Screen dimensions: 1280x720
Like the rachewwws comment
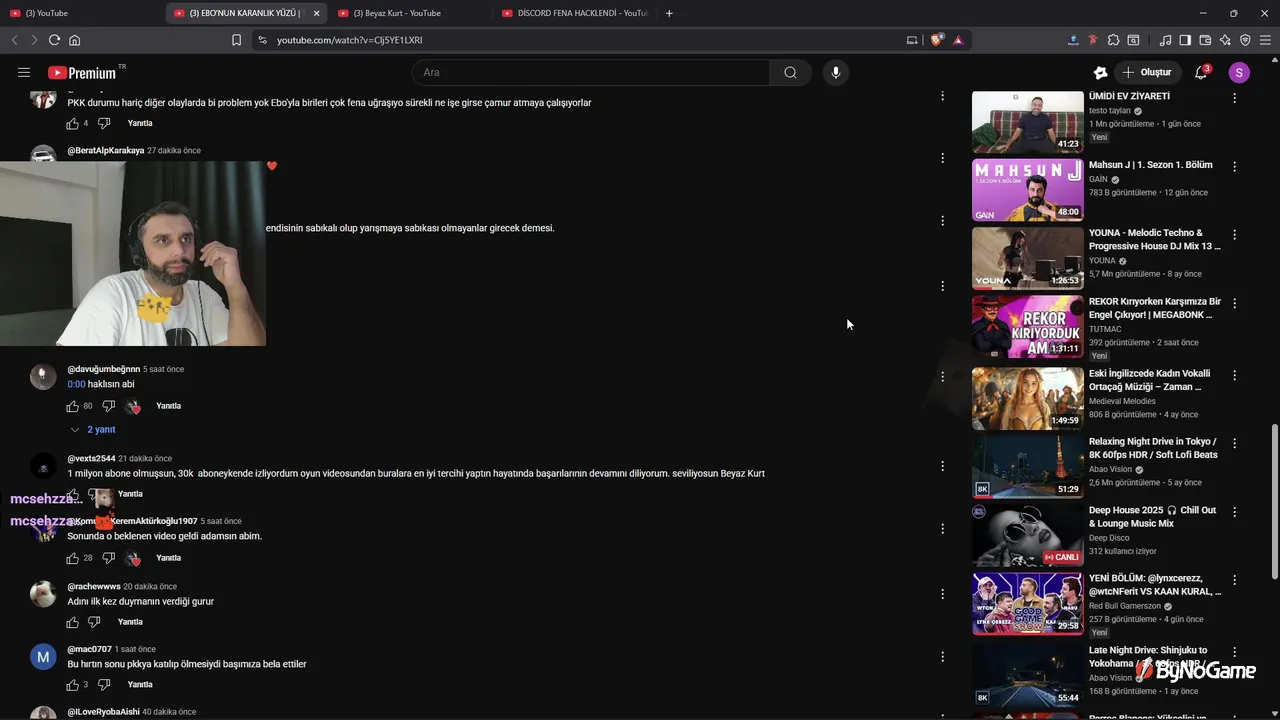(x=72, y=622)
